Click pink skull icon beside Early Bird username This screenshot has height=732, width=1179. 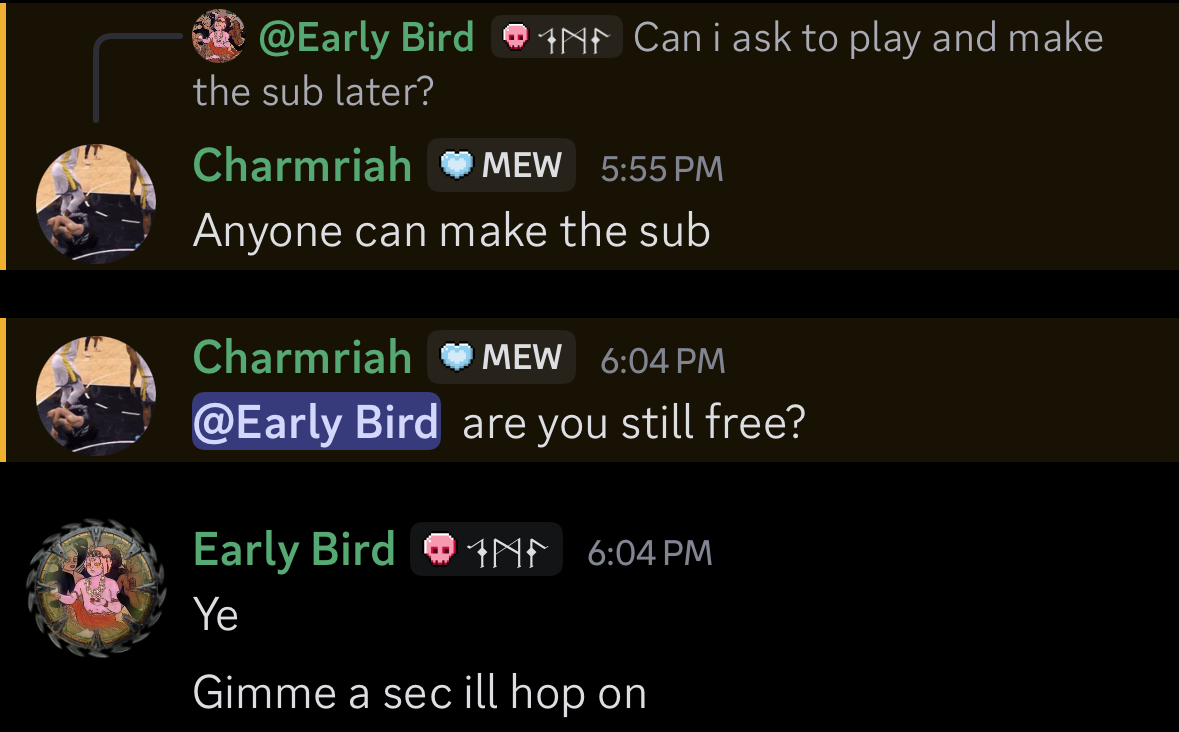[x=440, y=549]
